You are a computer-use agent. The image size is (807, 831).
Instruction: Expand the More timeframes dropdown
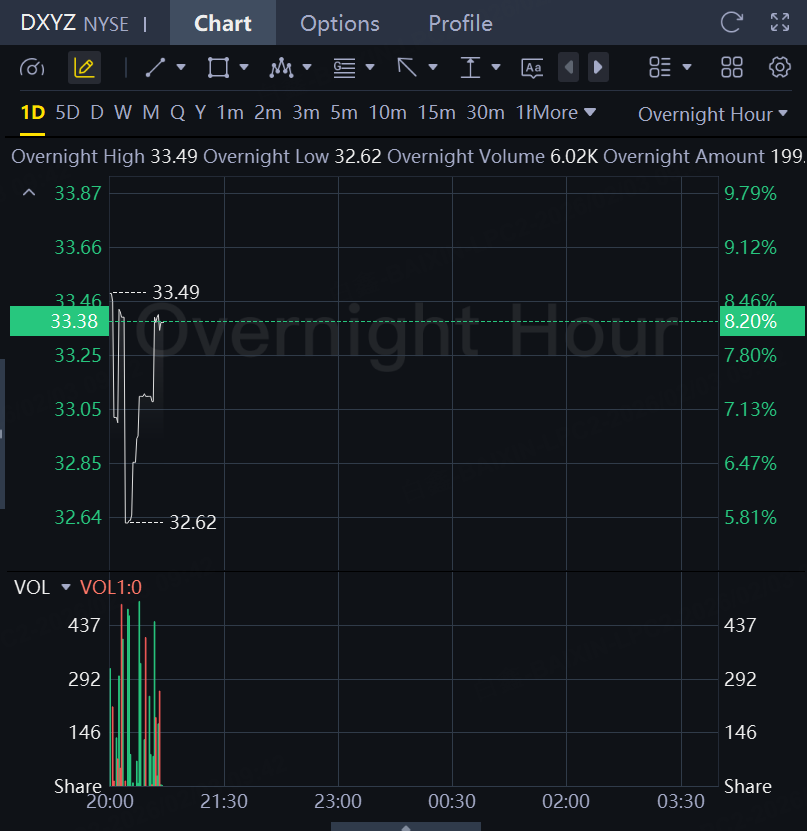(566, 113)
